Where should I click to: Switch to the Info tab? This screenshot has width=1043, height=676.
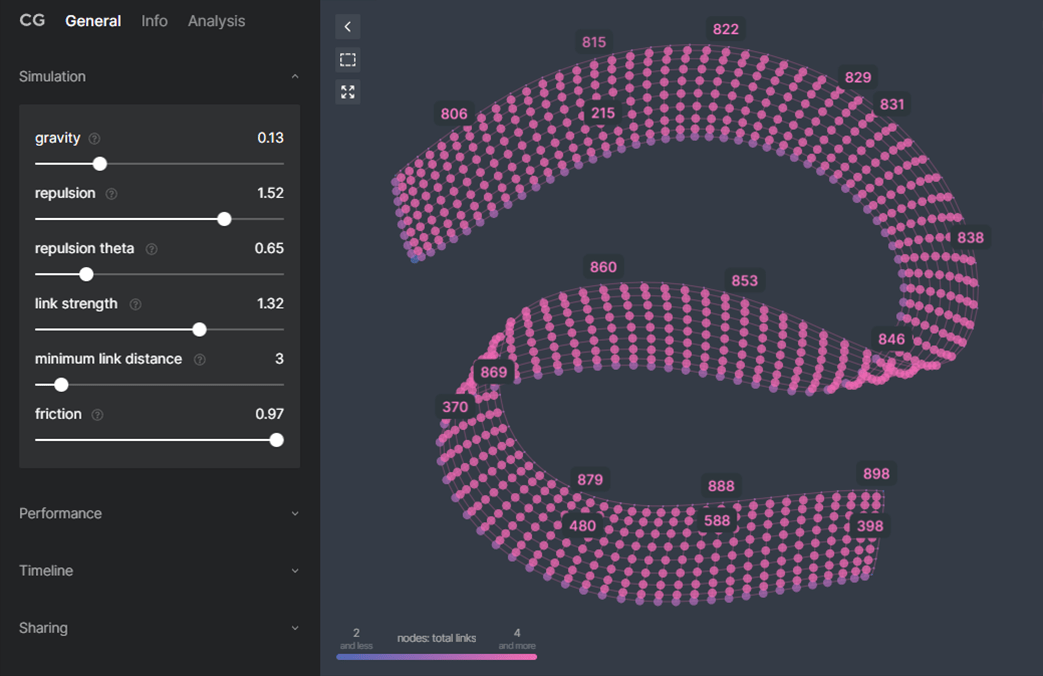pyautogui.click(x=154, y=21)
